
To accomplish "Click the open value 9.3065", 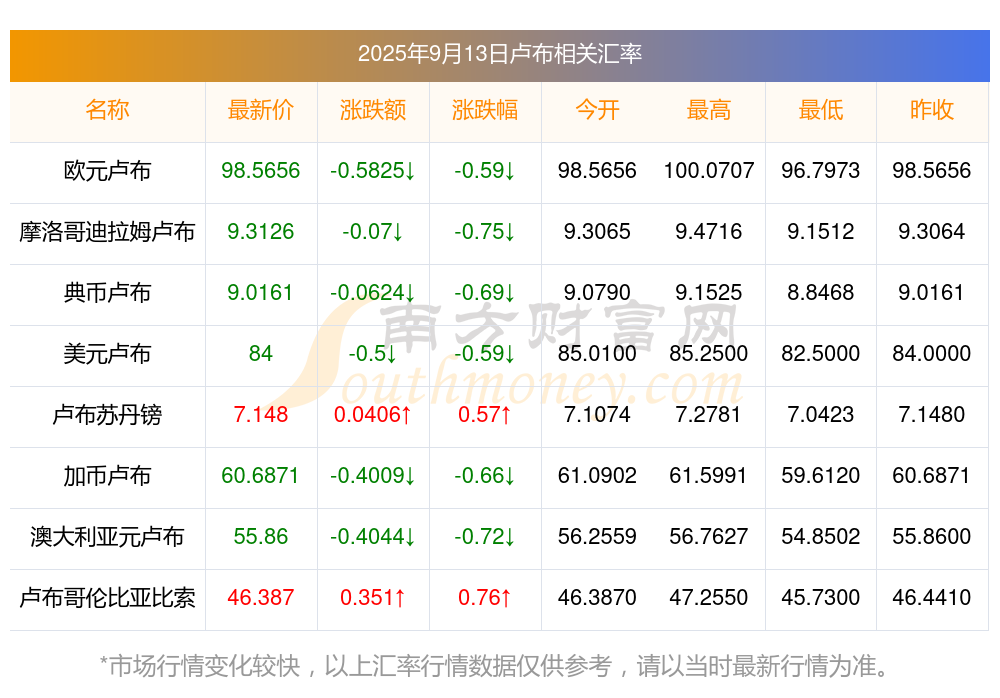I will tap(597, 232).
